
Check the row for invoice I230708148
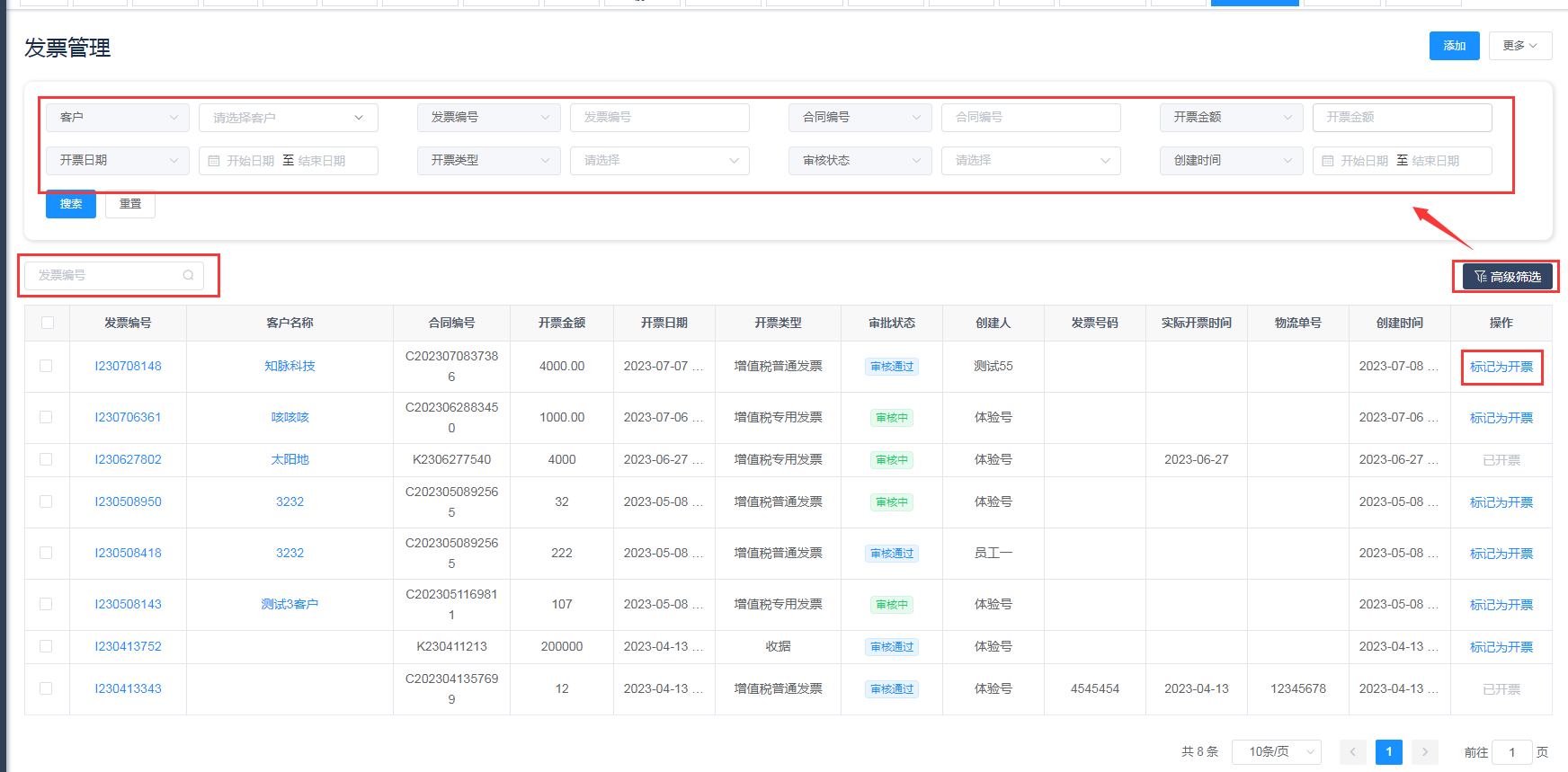(x=46, y=366)
